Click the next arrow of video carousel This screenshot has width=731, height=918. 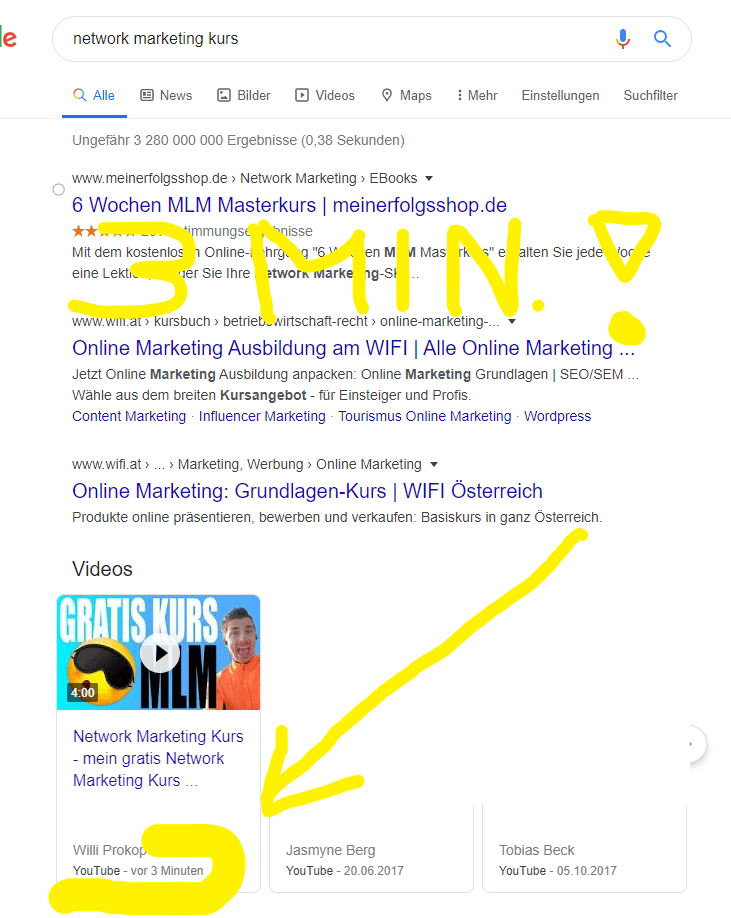point(692,744)
